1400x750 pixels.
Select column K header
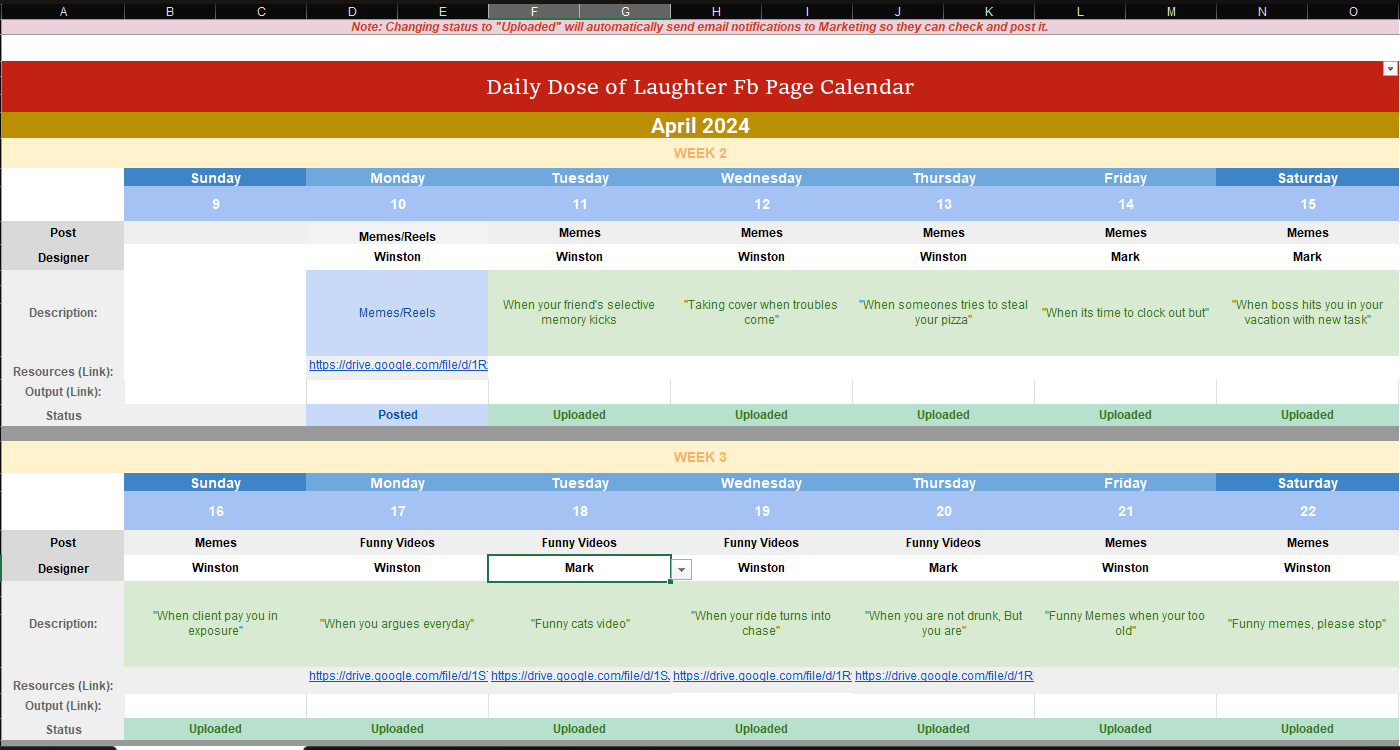pyautogui.click(x=989, y=11)
